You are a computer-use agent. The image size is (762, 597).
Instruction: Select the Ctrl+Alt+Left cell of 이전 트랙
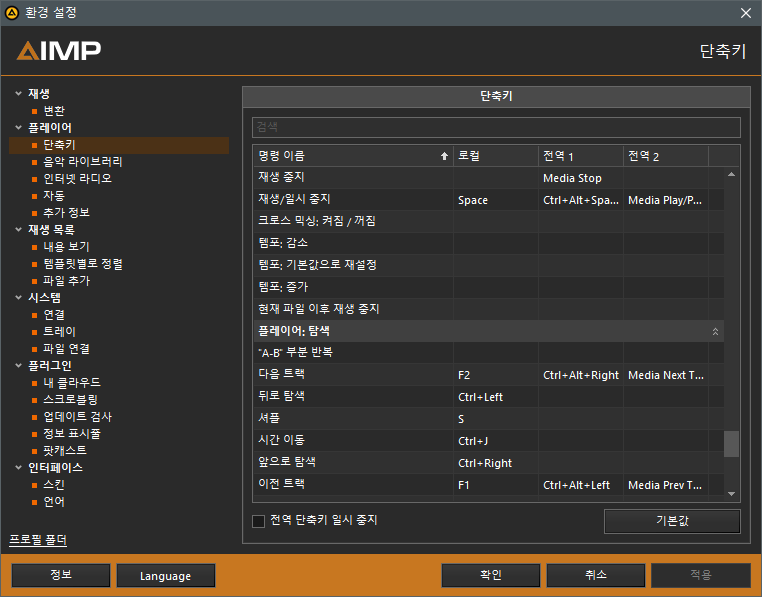click(x=581, y=485)
